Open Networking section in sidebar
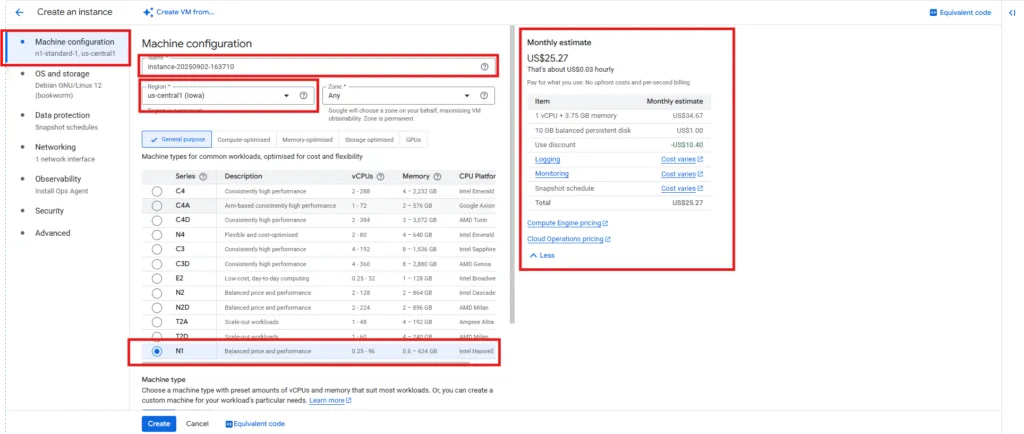This screenshot has height=434, width=1024. click(x=69, y=152)
